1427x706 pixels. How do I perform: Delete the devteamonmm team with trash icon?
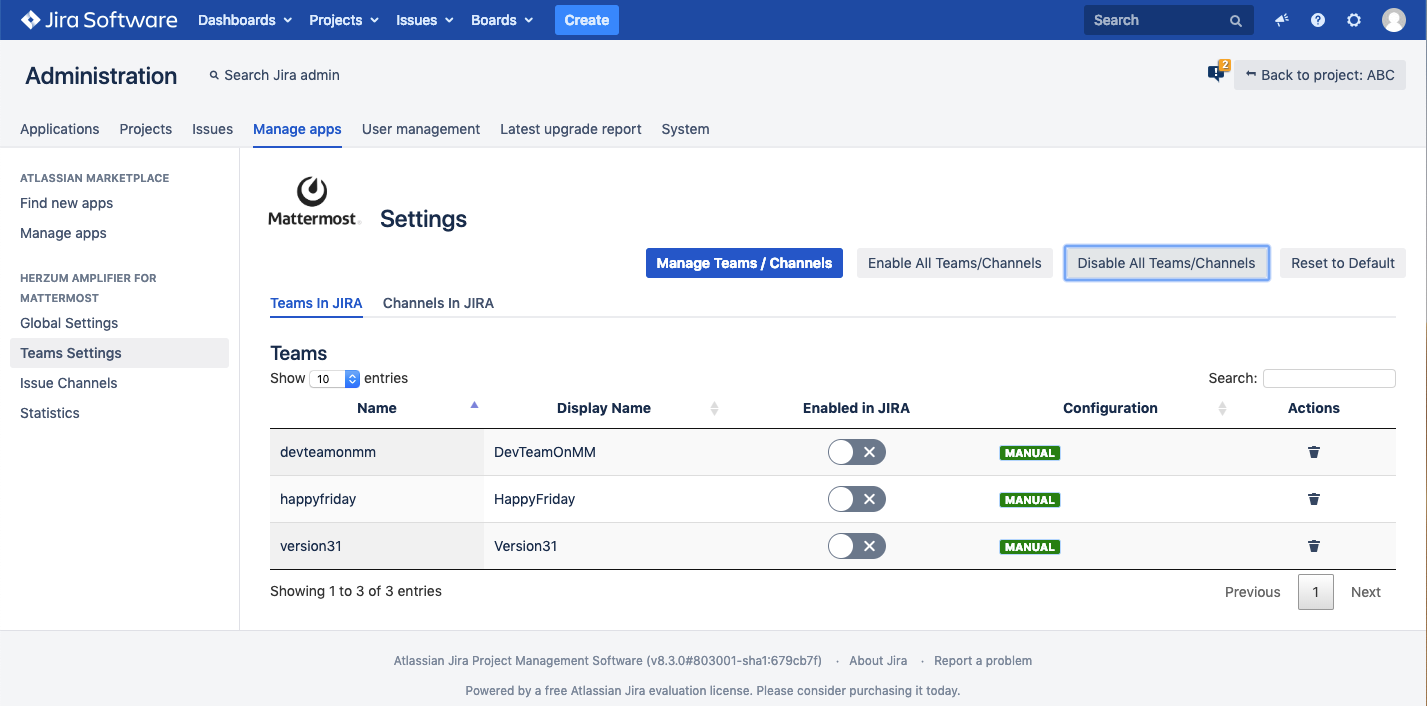click(1314, 452)
